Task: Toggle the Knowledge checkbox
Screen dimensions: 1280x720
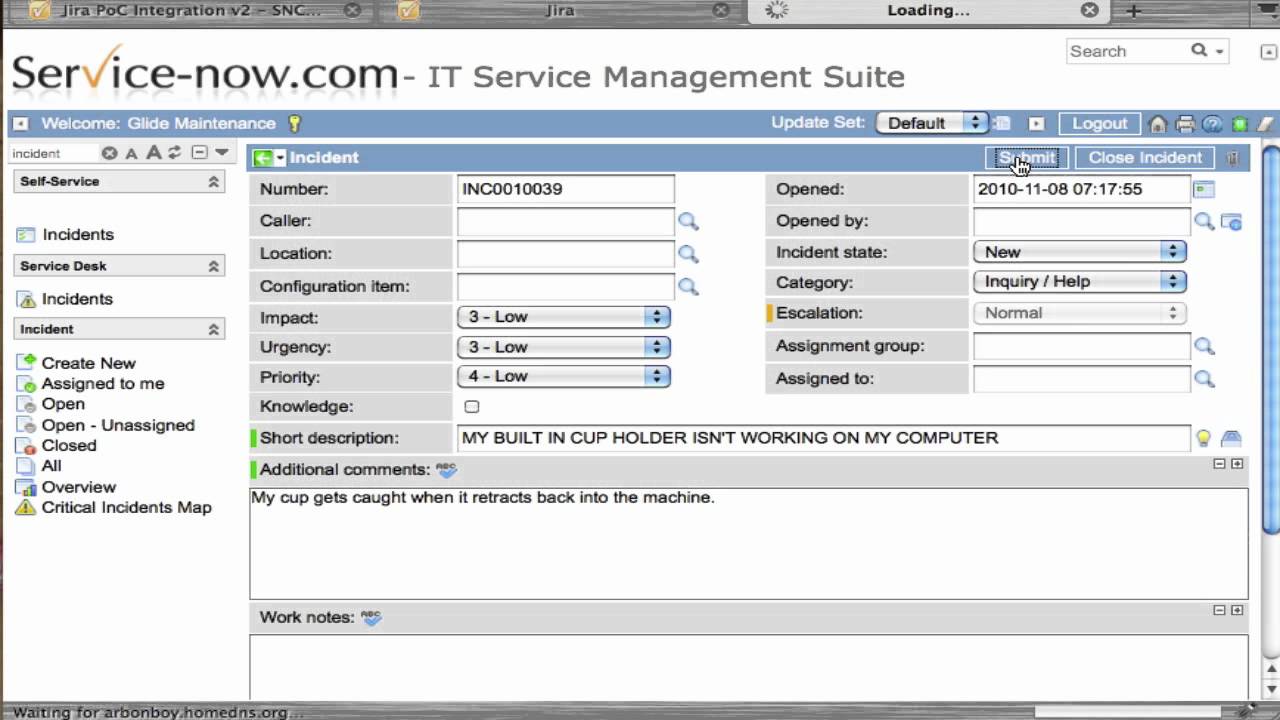Action: click(472, 407)
